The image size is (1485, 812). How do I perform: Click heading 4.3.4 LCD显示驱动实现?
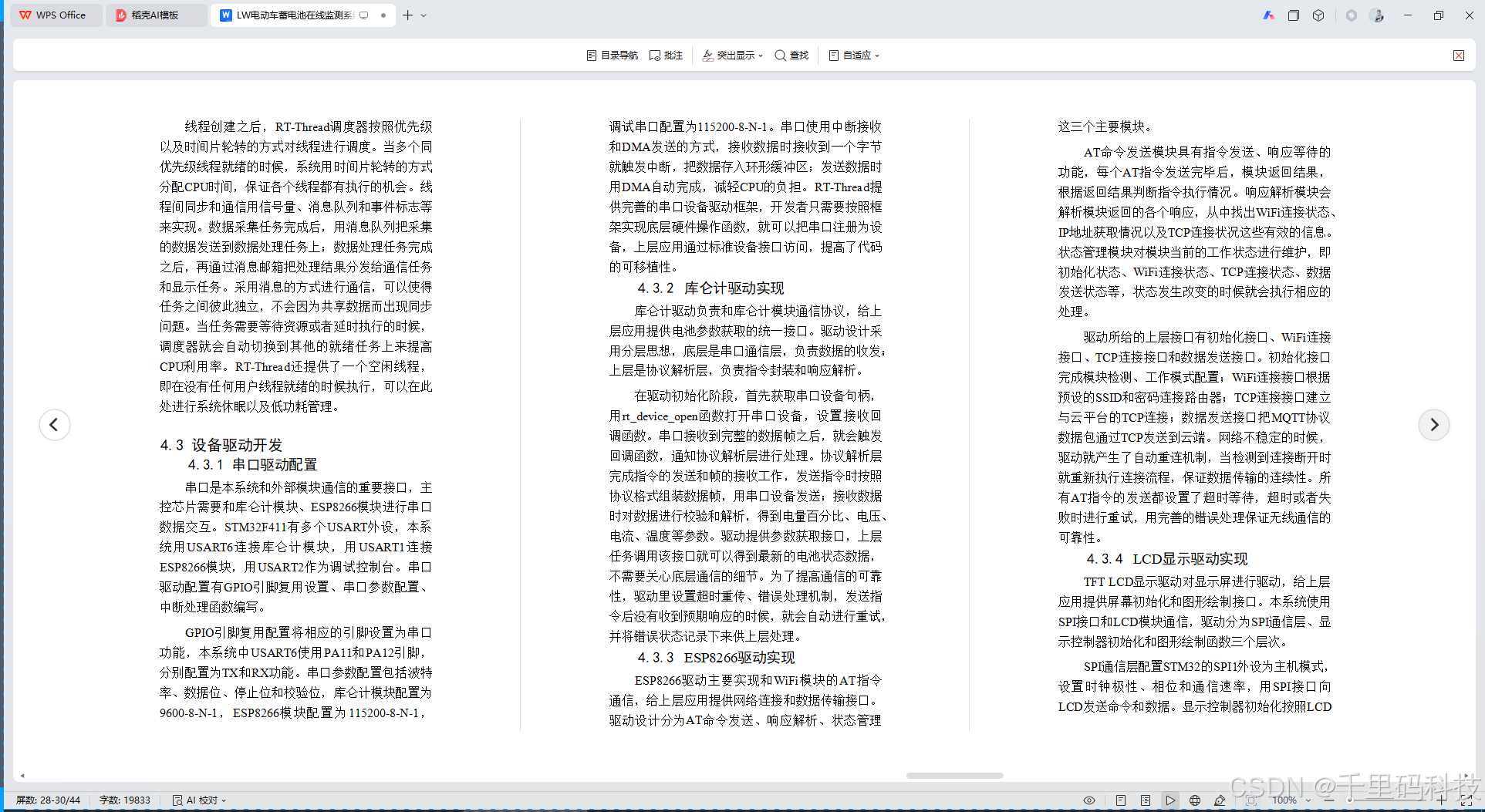[1166, 559]
